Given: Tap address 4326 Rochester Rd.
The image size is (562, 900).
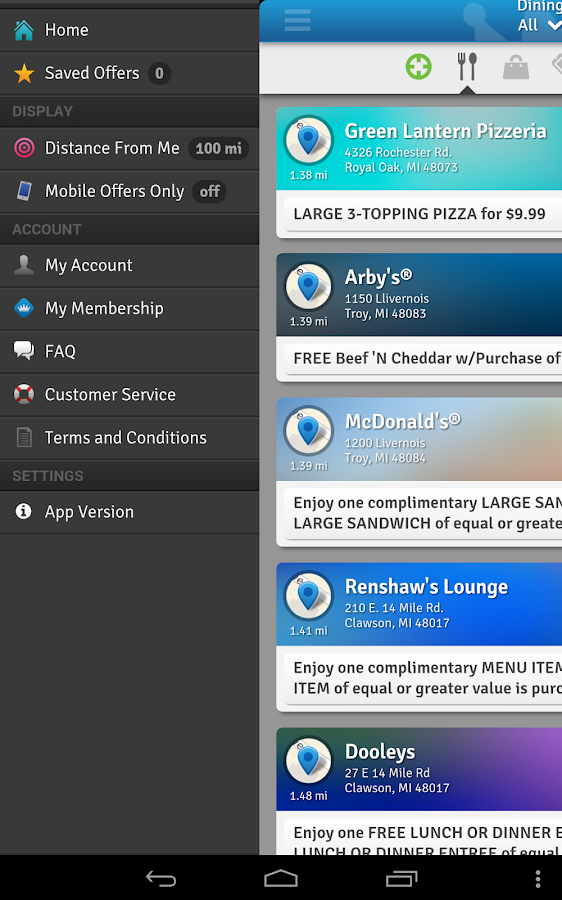Looking at the screenshot, I should pos(398,153).
